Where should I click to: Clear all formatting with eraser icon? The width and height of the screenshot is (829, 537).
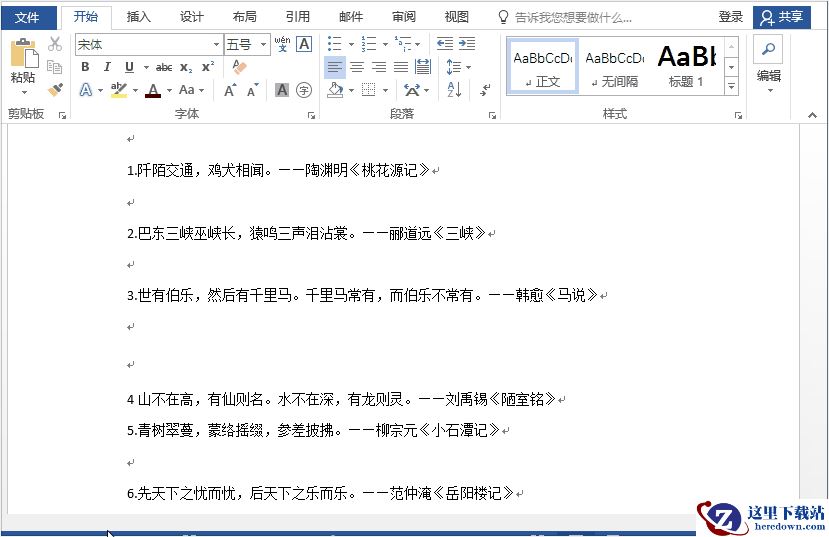coord(240,67)
